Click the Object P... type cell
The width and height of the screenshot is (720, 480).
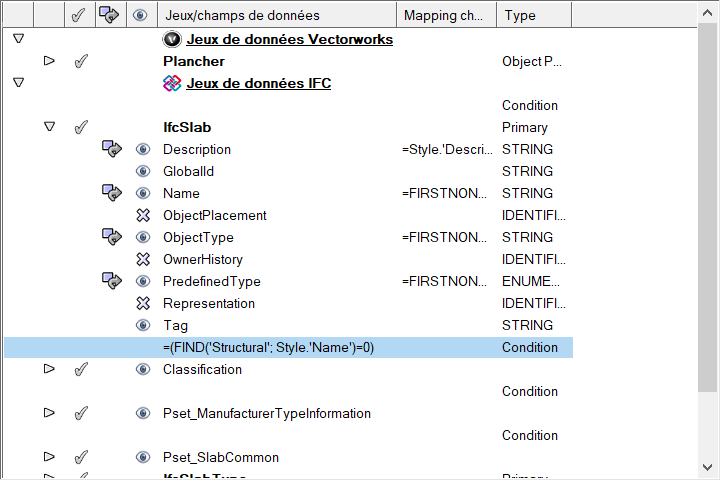(x=532, y=61)
